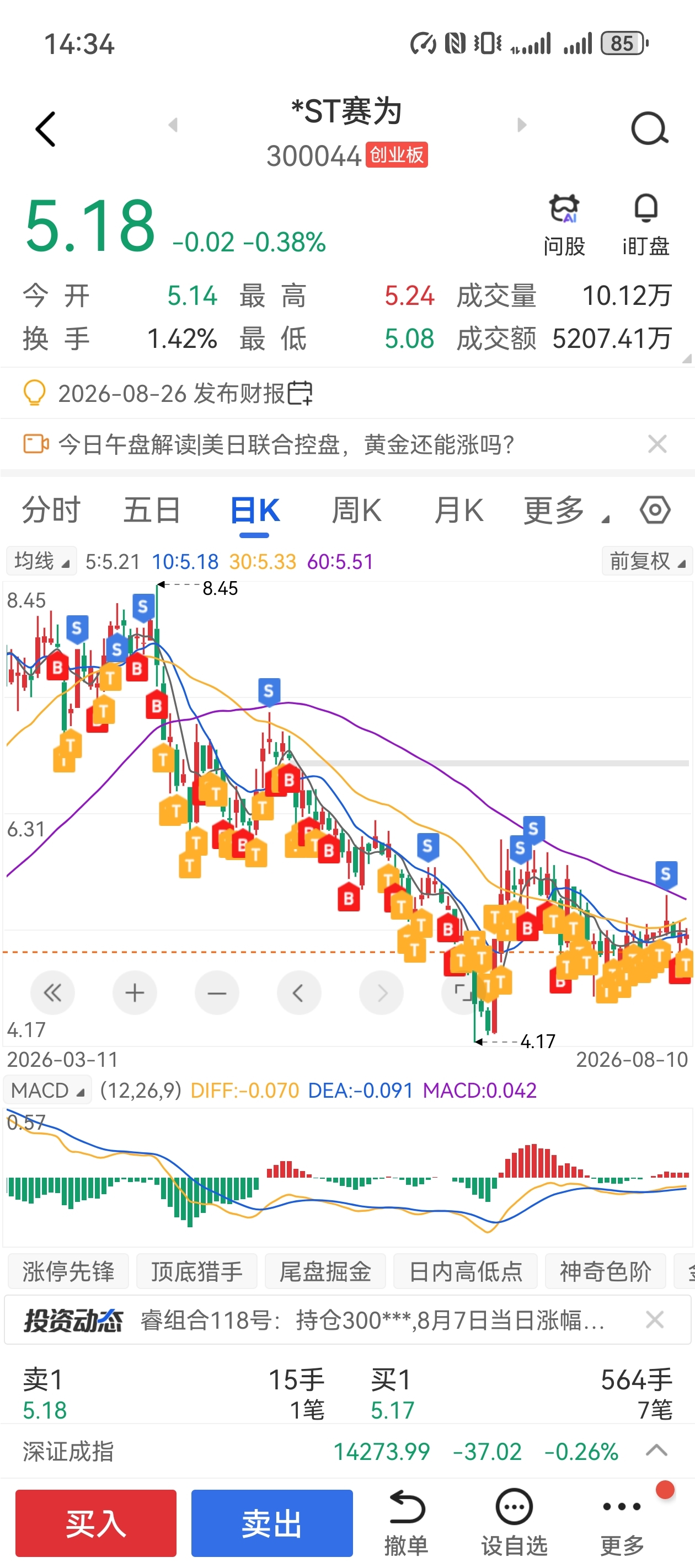The image size is (695, 1568).
Task: Move chart right with the single-right arrow
Action: [381, 993]
